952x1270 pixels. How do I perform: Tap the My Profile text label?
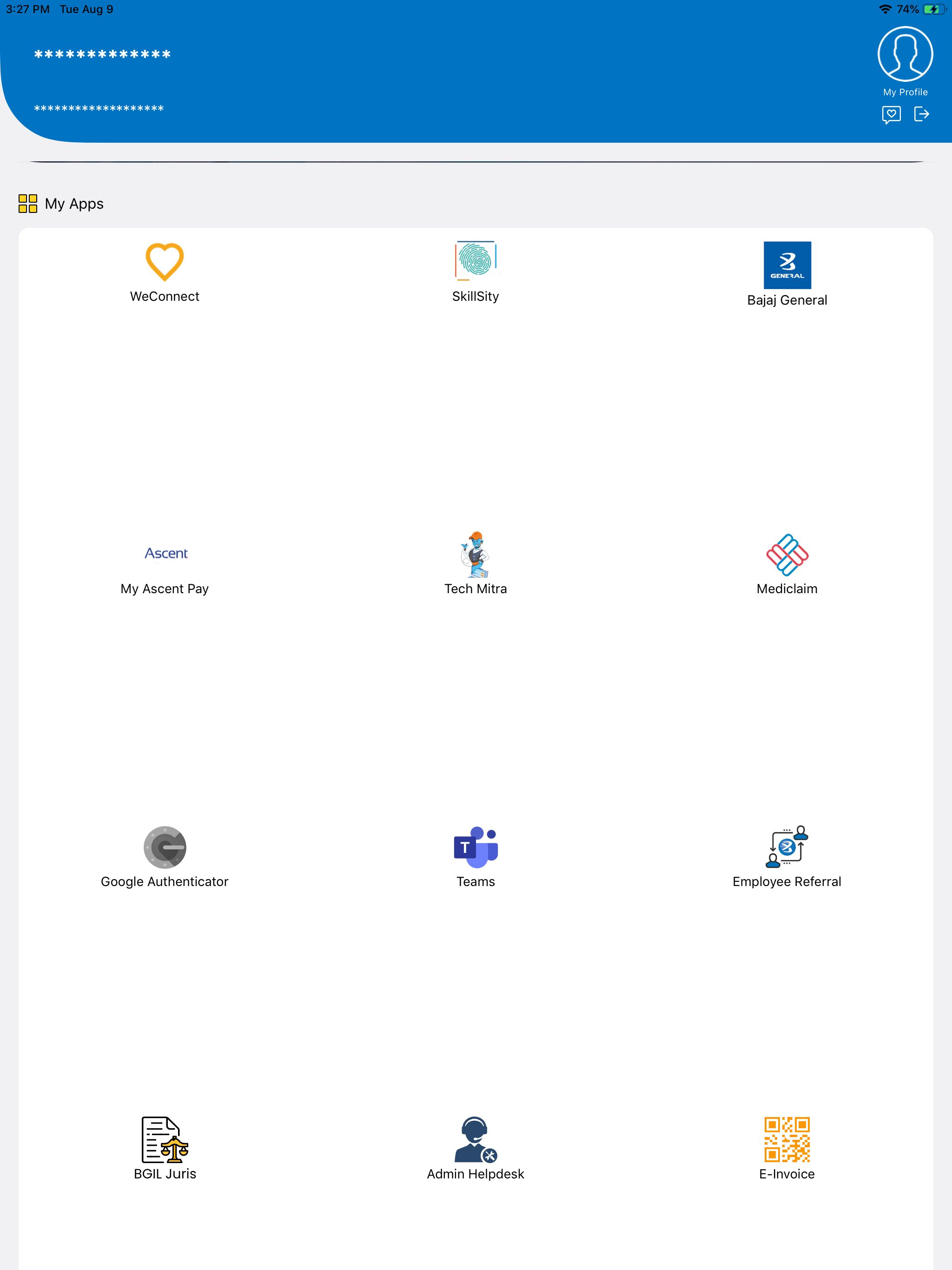click(x=905, y=93)
